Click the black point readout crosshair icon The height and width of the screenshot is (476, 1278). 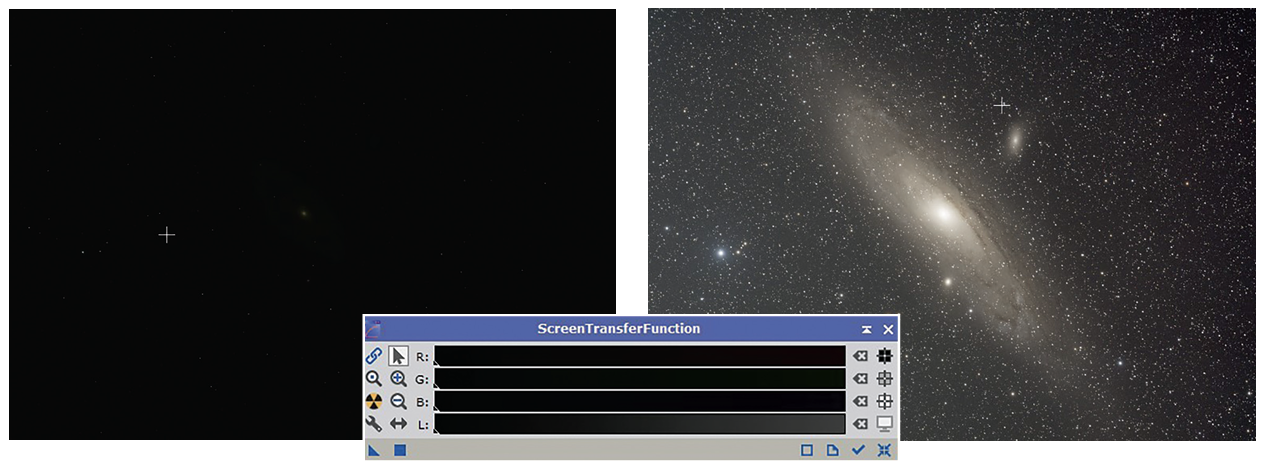[884, 355]
